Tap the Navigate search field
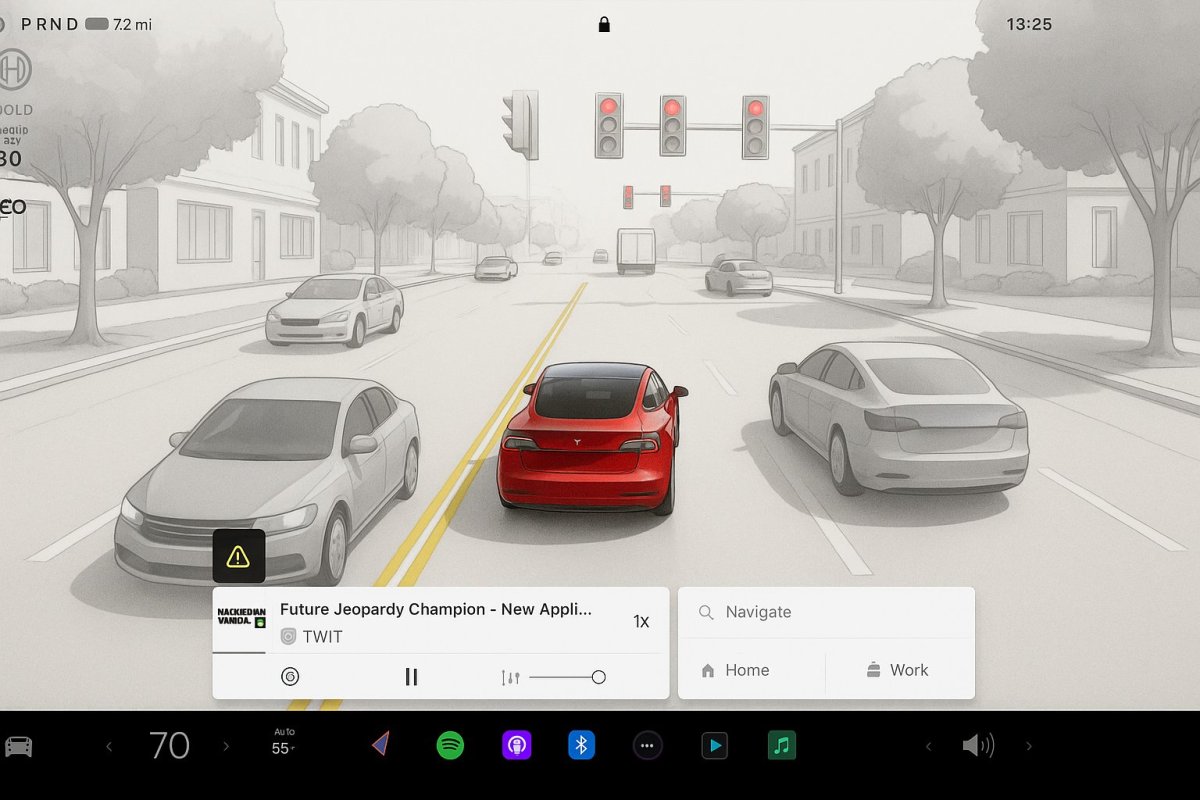The image size is (1200, 800). 826,612
